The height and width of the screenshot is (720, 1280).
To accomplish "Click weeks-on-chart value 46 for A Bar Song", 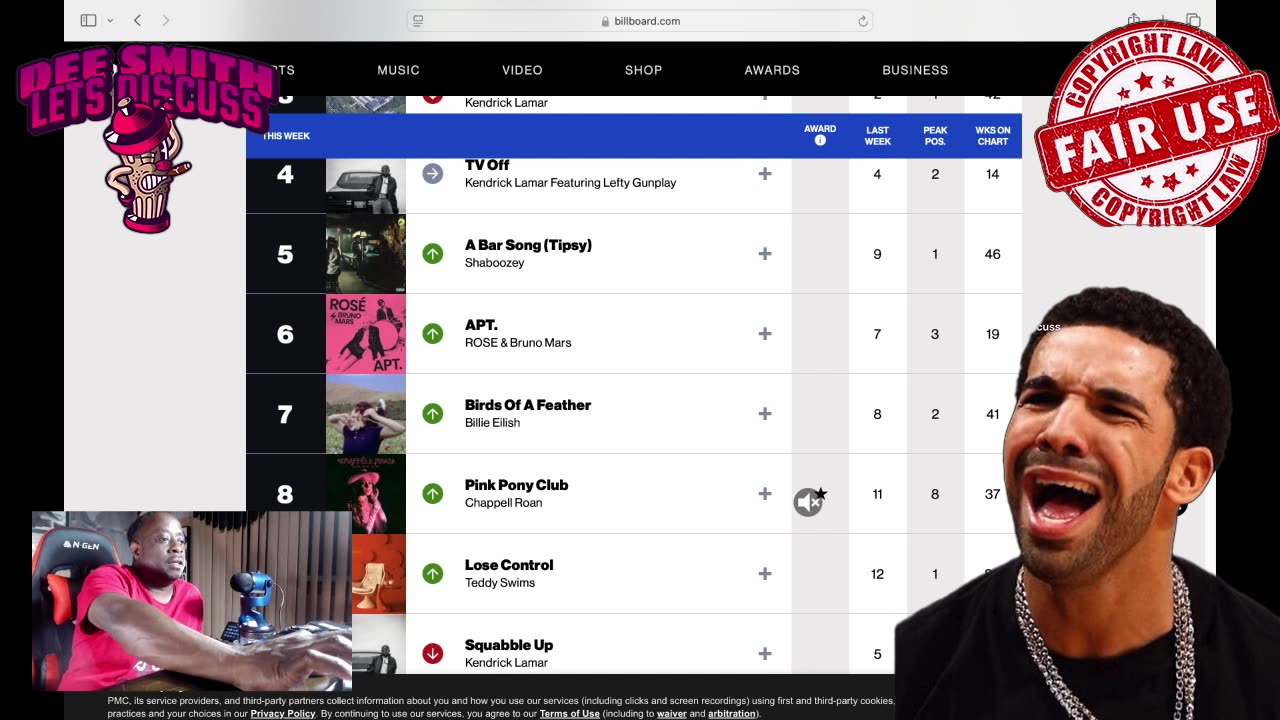I will (x=992, y=254).
